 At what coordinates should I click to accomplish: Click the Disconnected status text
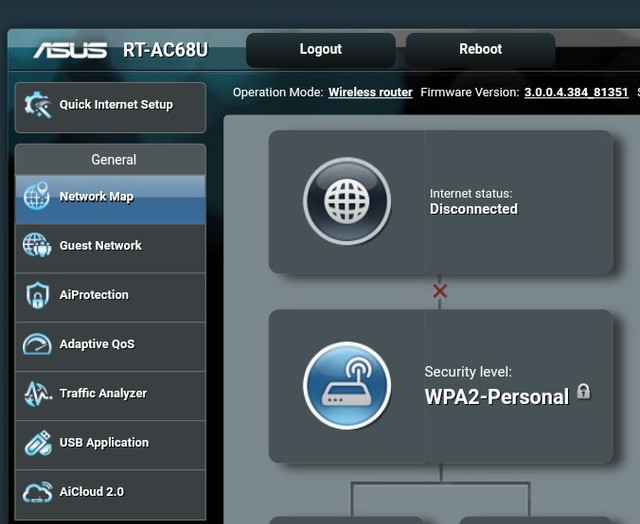point(473,209)
